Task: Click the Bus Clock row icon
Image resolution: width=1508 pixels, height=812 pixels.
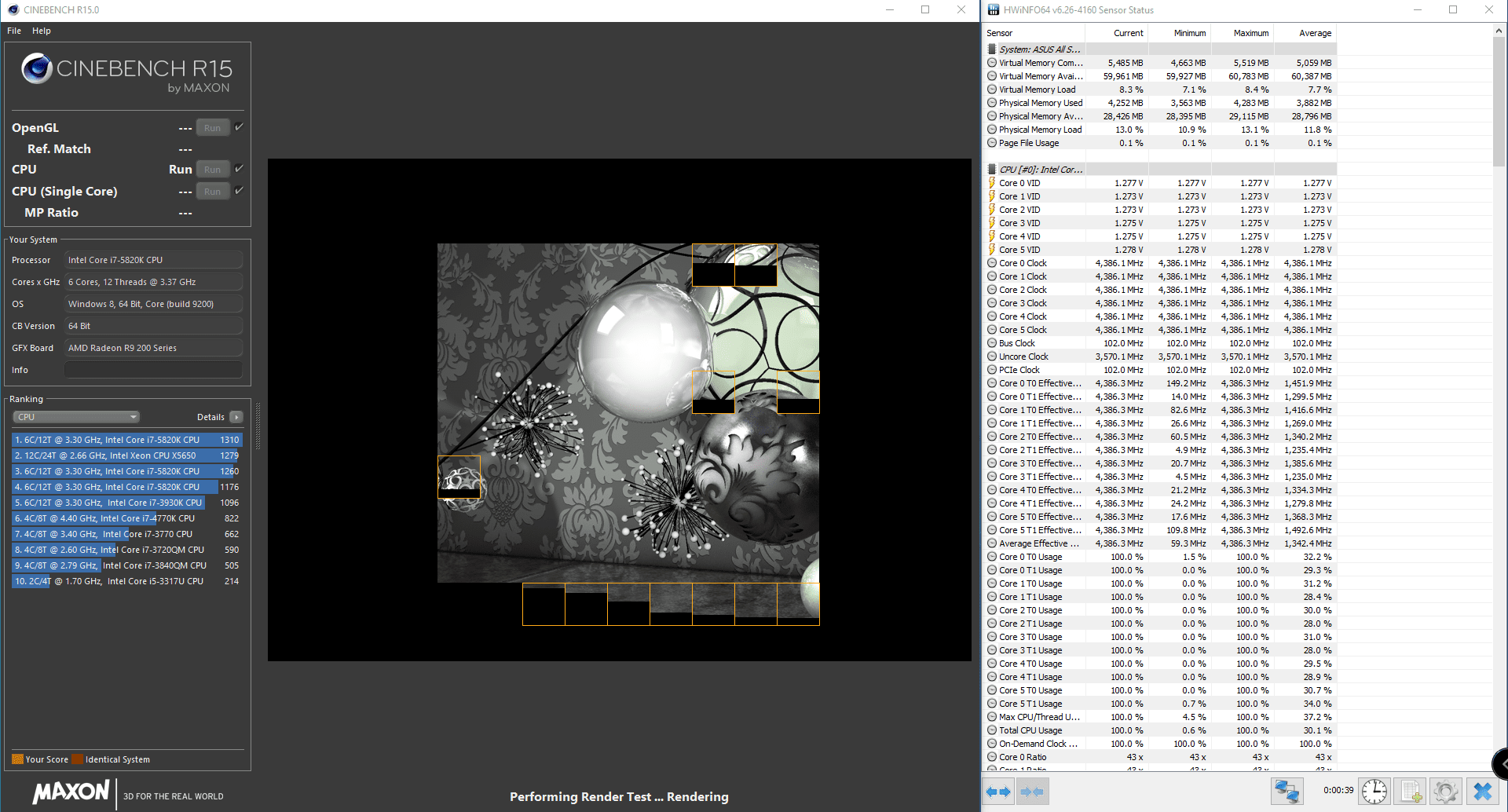Action: (x=992, y=343)
